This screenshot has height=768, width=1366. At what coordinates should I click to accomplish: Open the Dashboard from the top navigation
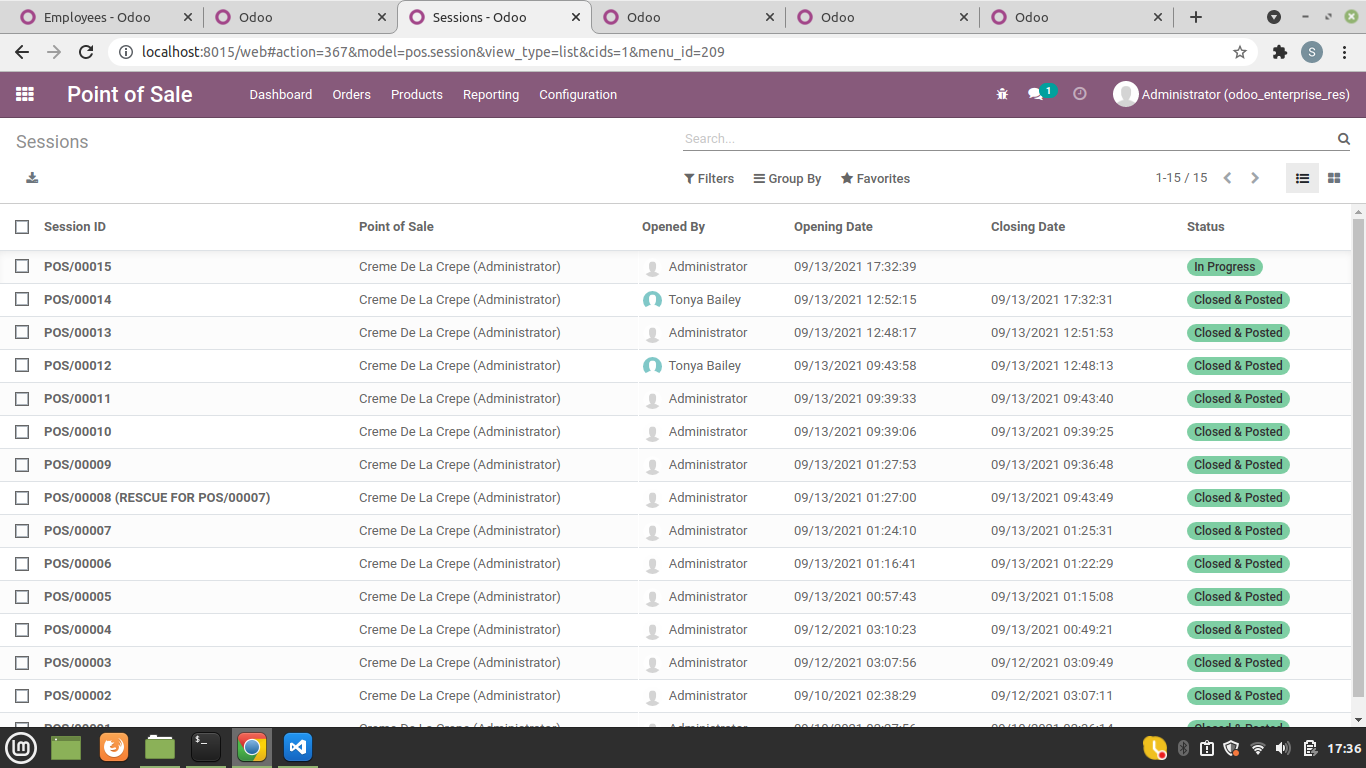281,94
